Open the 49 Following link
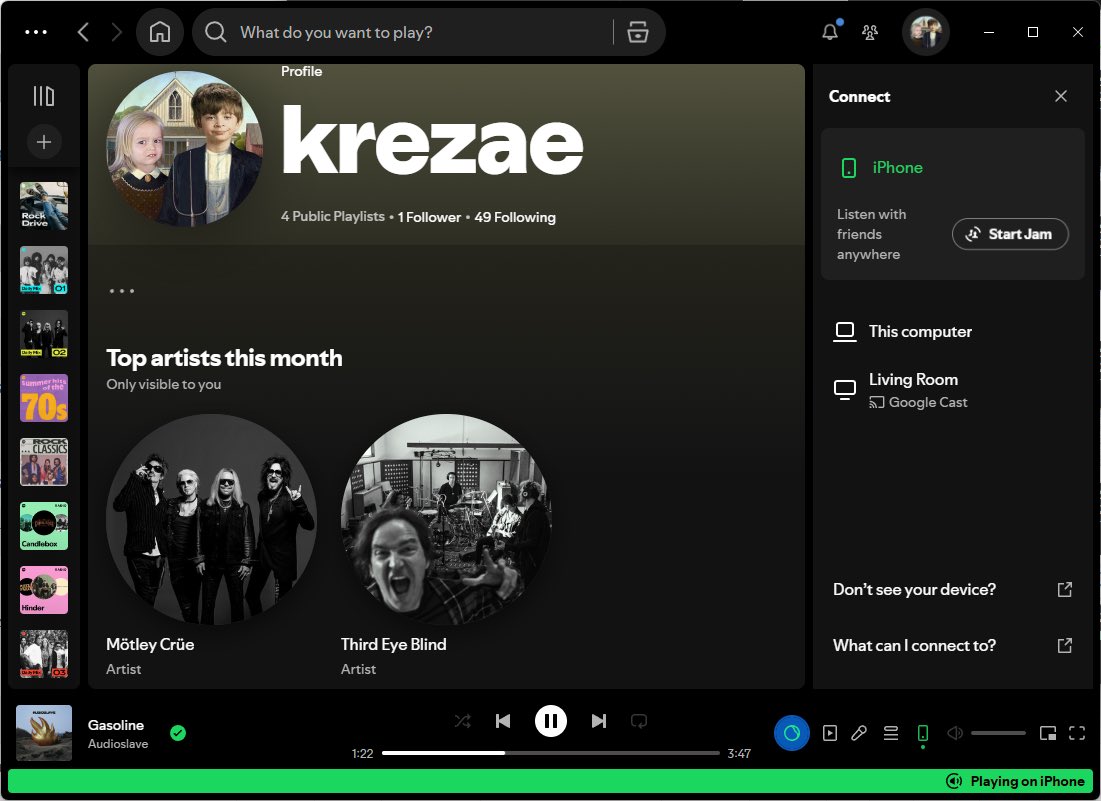The height and width of the screenshot is (801, 1101). coord(515,217)
